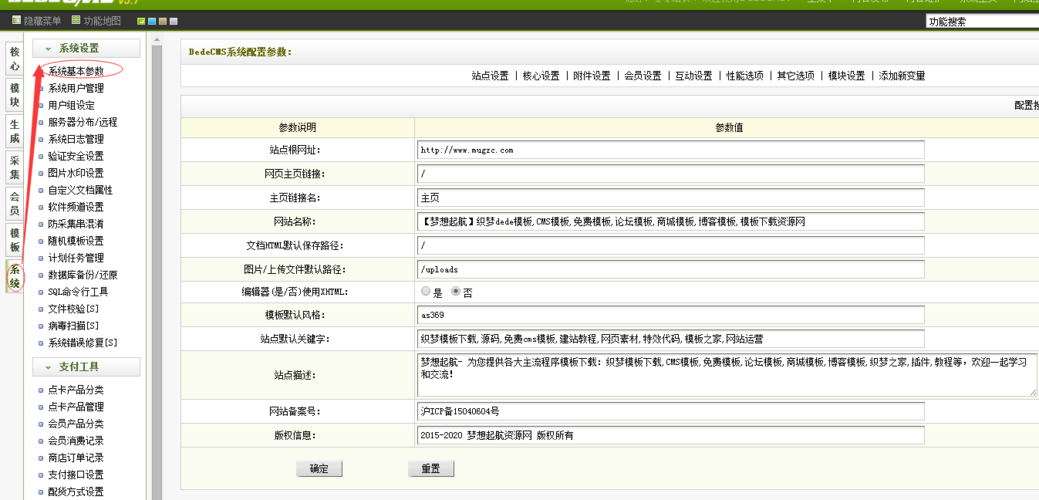Screen dimensions: 1039x500
Task: Select the tan skin color swatch
Action: pyautogui.click(x=162, y=21)
